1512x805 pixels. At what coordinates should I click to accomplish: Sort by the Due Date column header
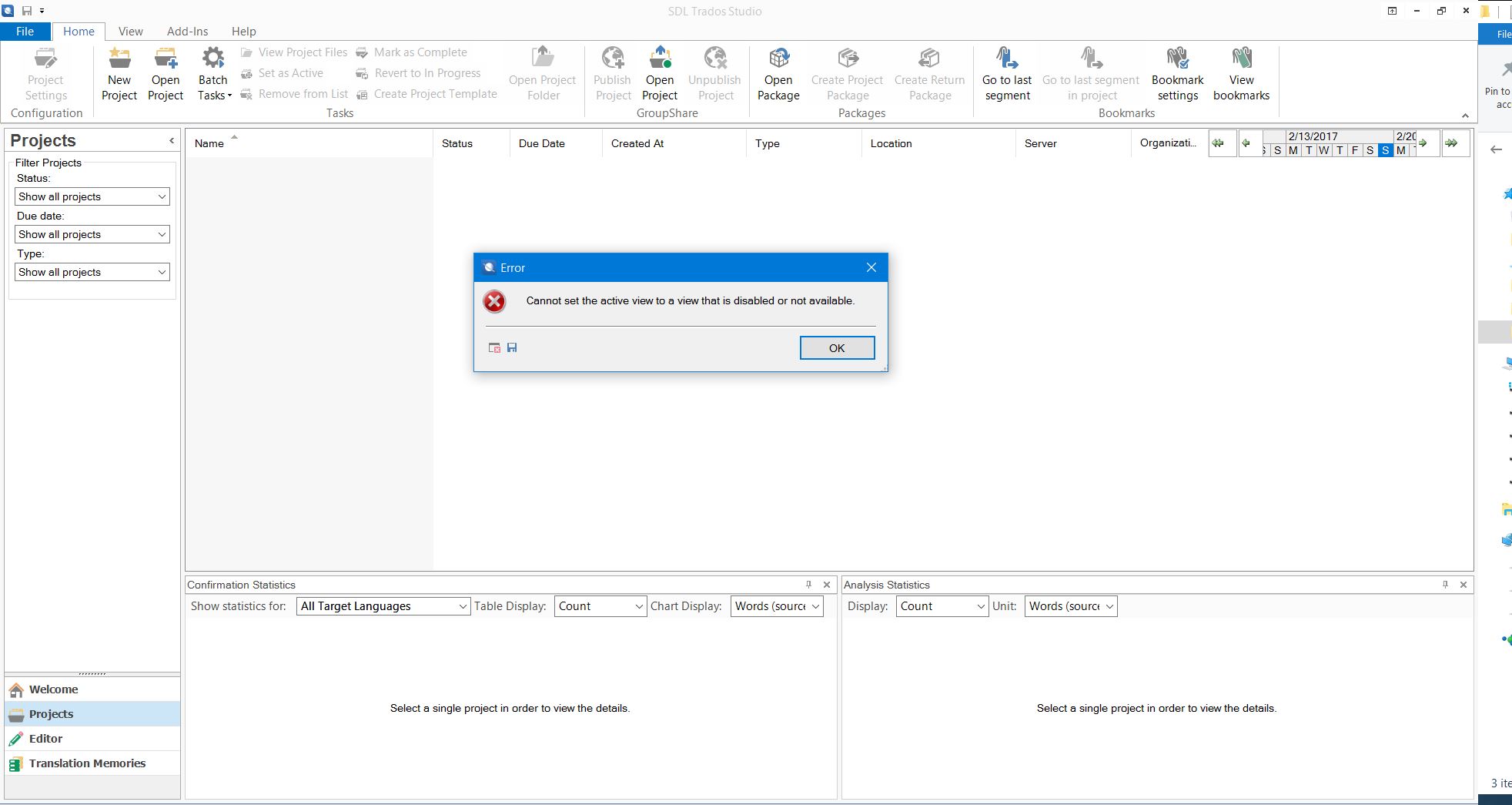556,143
